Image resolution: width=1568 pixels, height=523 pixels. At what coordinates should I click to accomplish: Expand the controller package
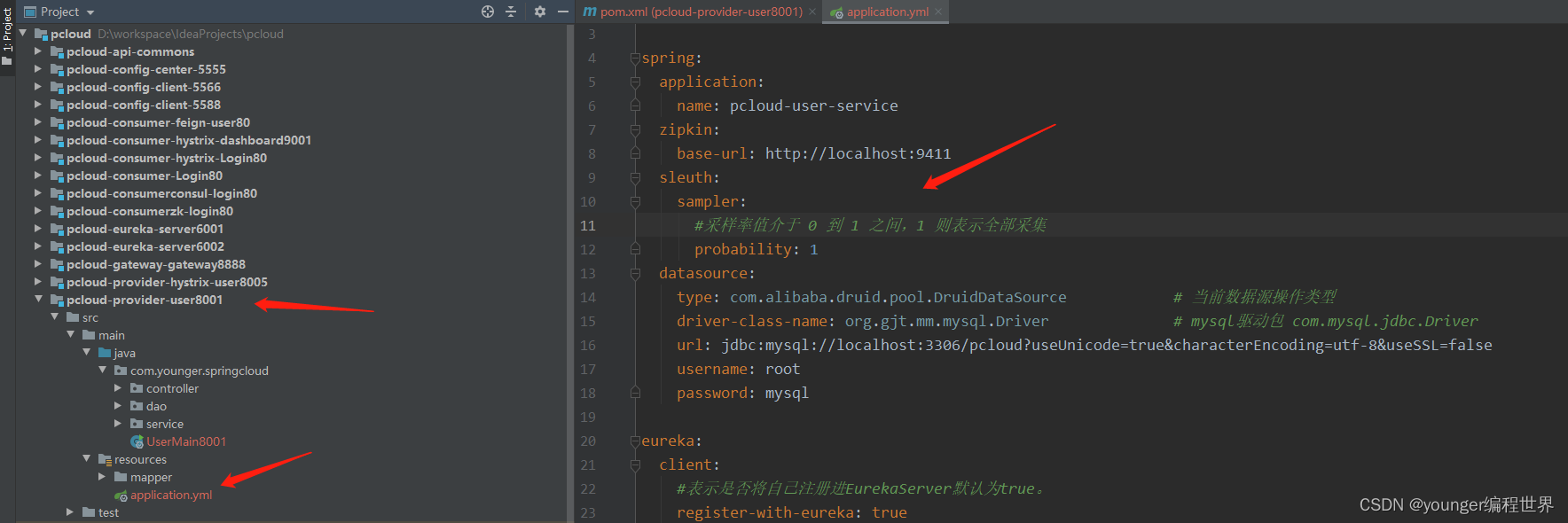tap(118, 388)
